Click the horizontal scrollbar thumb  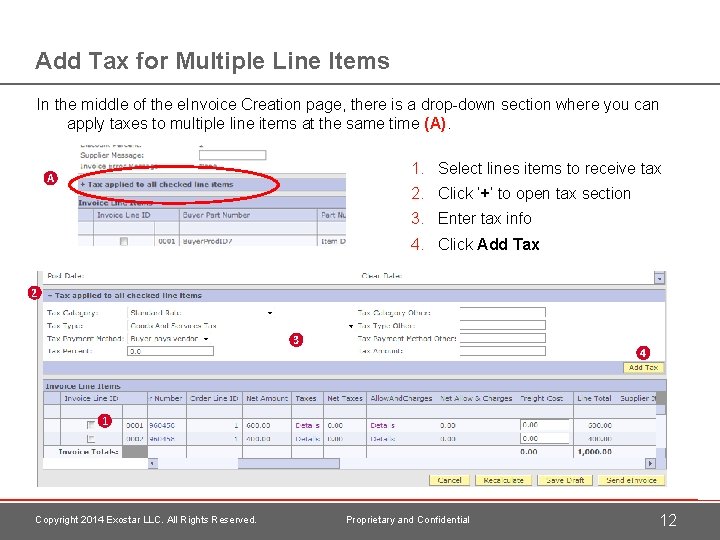[289, 463]
